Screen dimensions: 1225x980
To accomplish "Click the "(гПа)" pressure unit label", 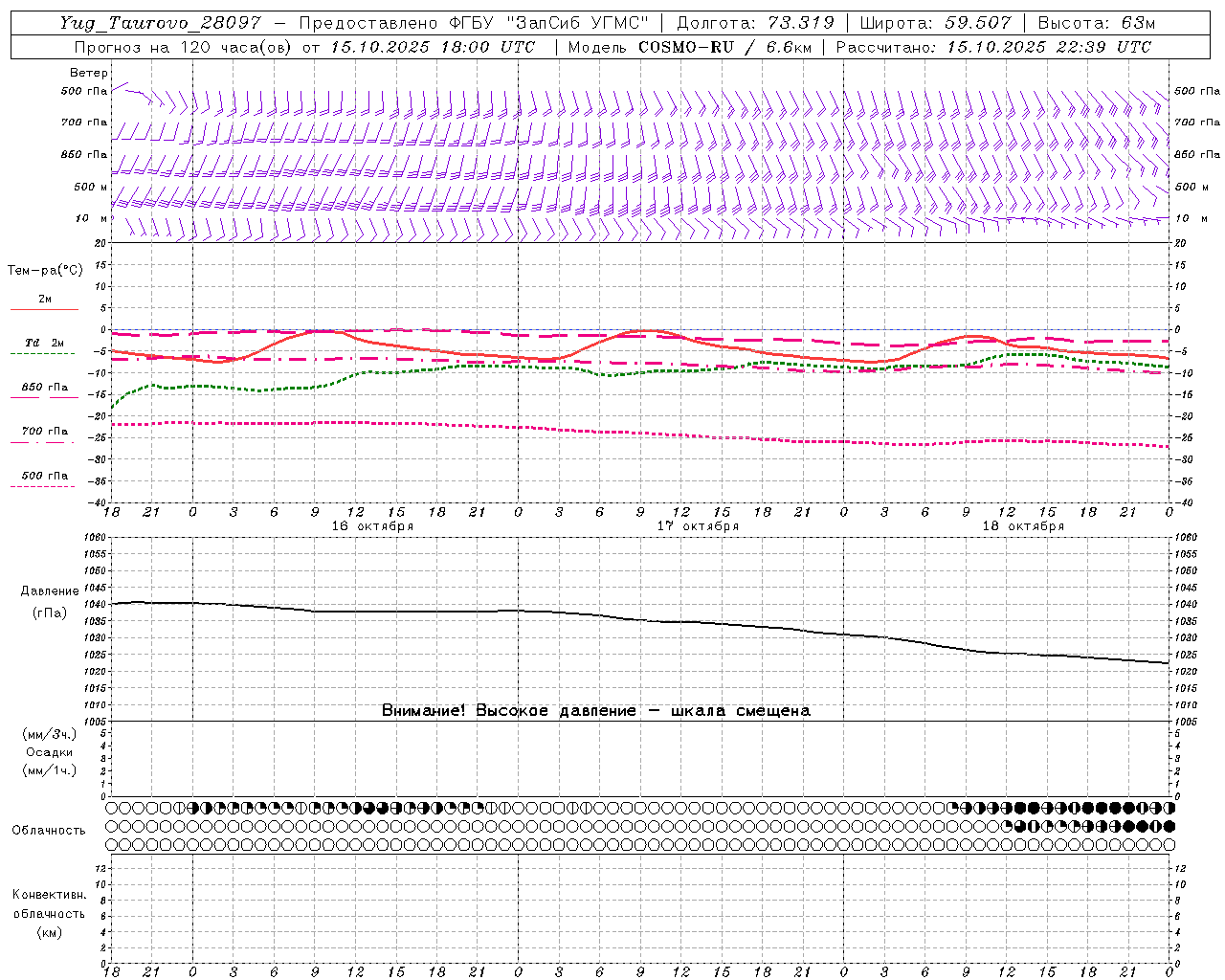I will tap(50, 612).
